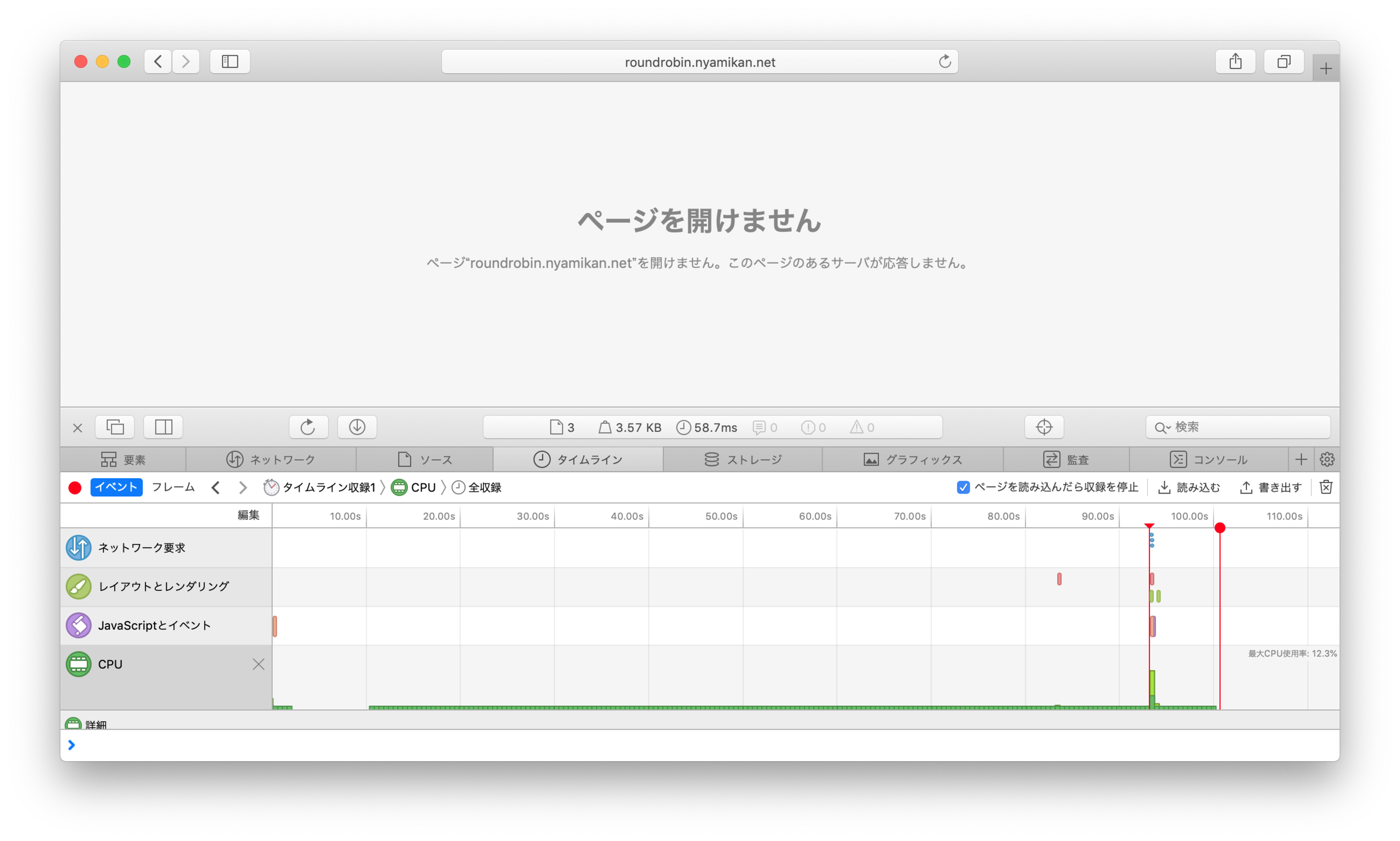Navigate forward in timeline path
The width and height of the screenshot is (1400, 841).
pos(243,488)
